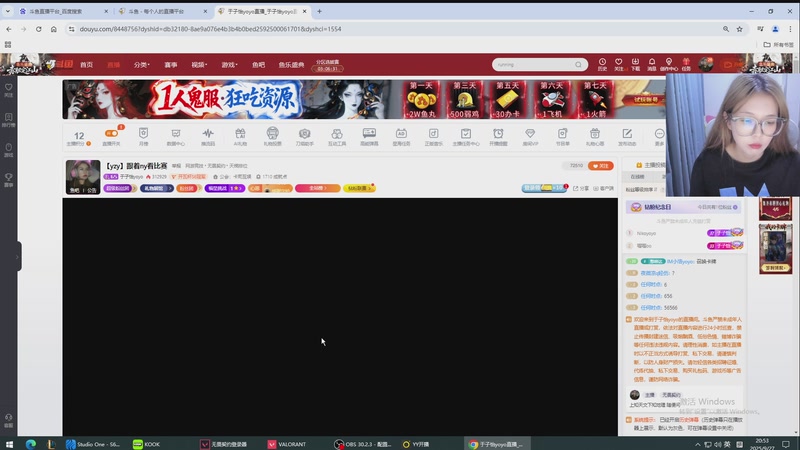Open the 任务 gift task icon in header
The image size is (800, 450).
(686, 64)
